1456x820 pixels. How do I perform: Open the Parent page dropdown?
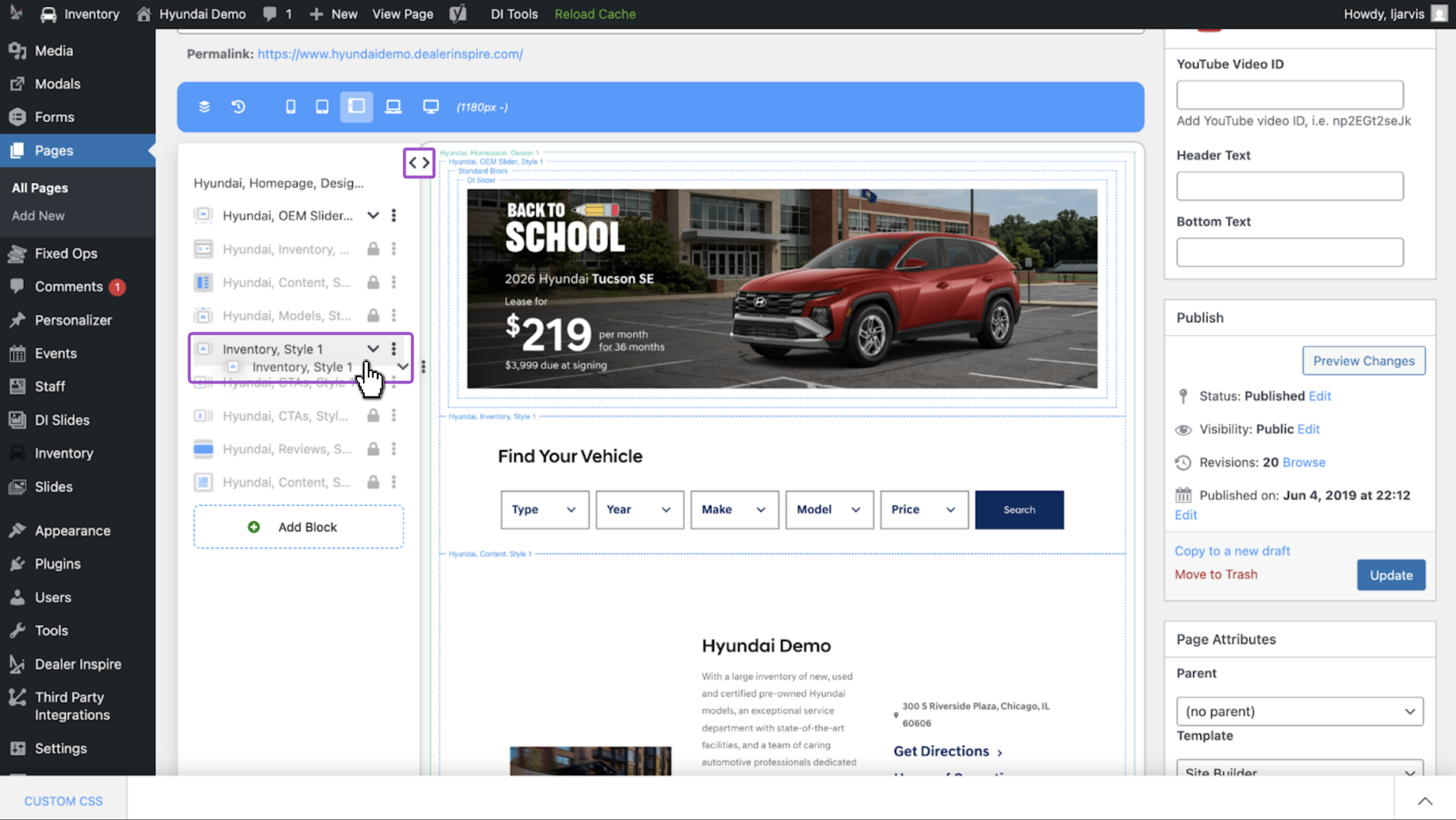click(x=1300, y=711)
